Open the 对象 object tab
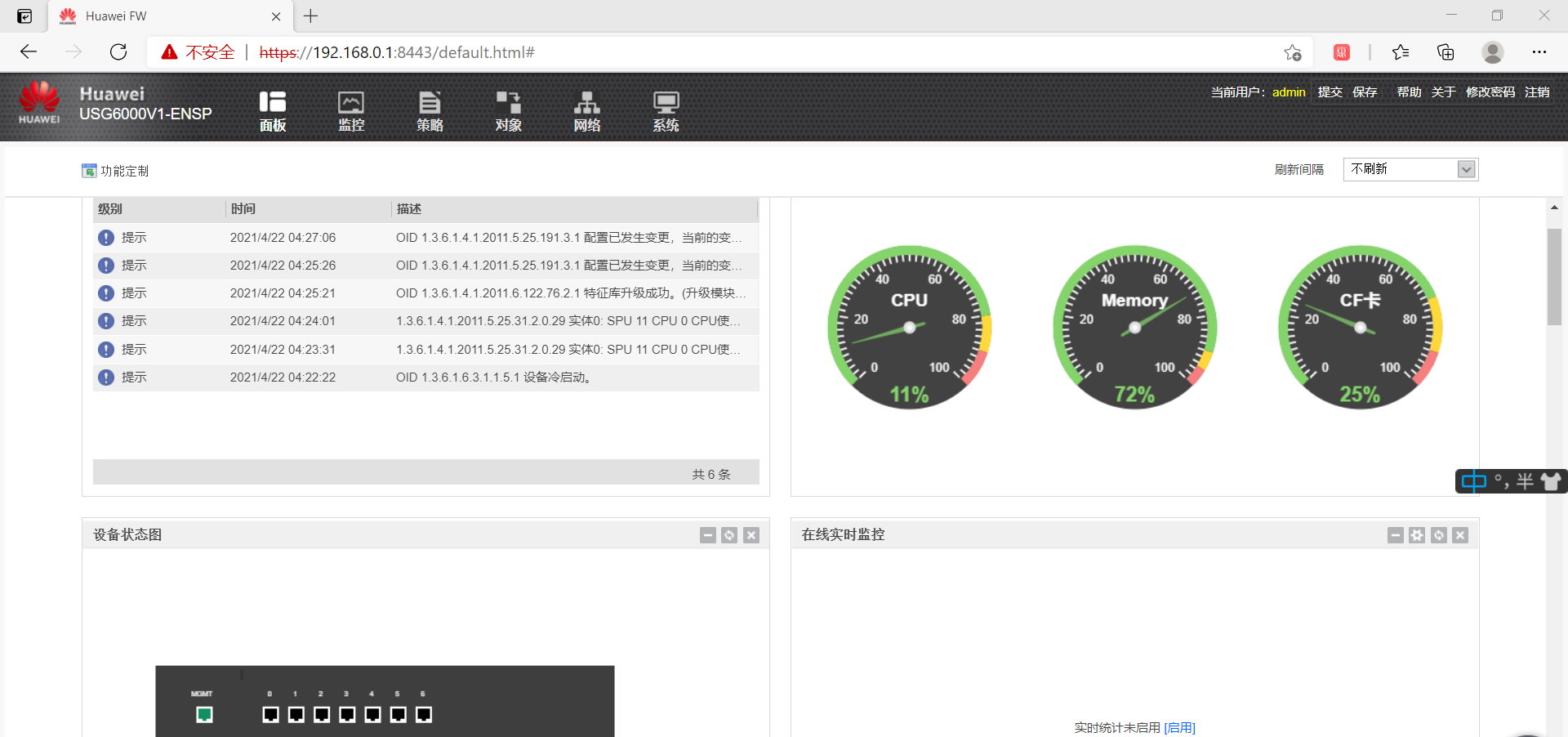 click(x=508, y=111)
